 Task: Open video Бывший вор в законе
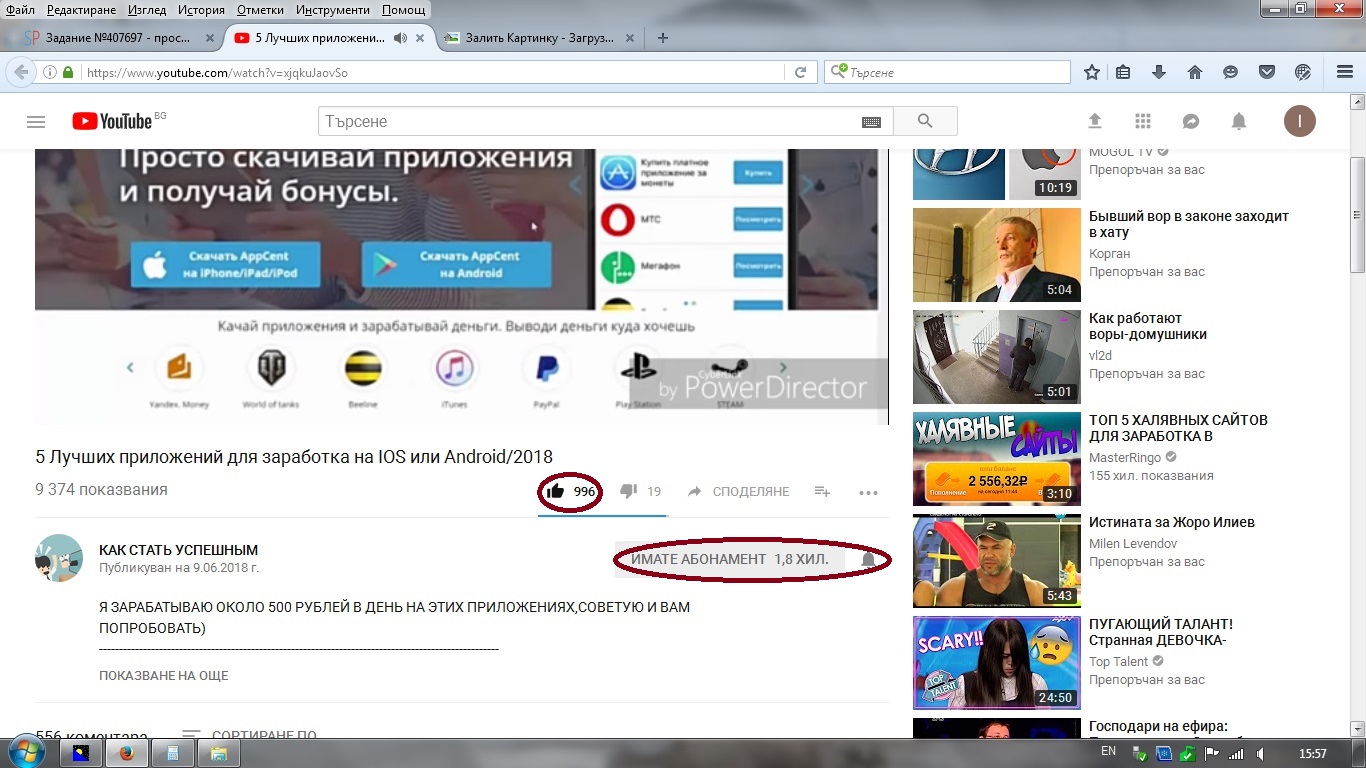[1188, 224]
